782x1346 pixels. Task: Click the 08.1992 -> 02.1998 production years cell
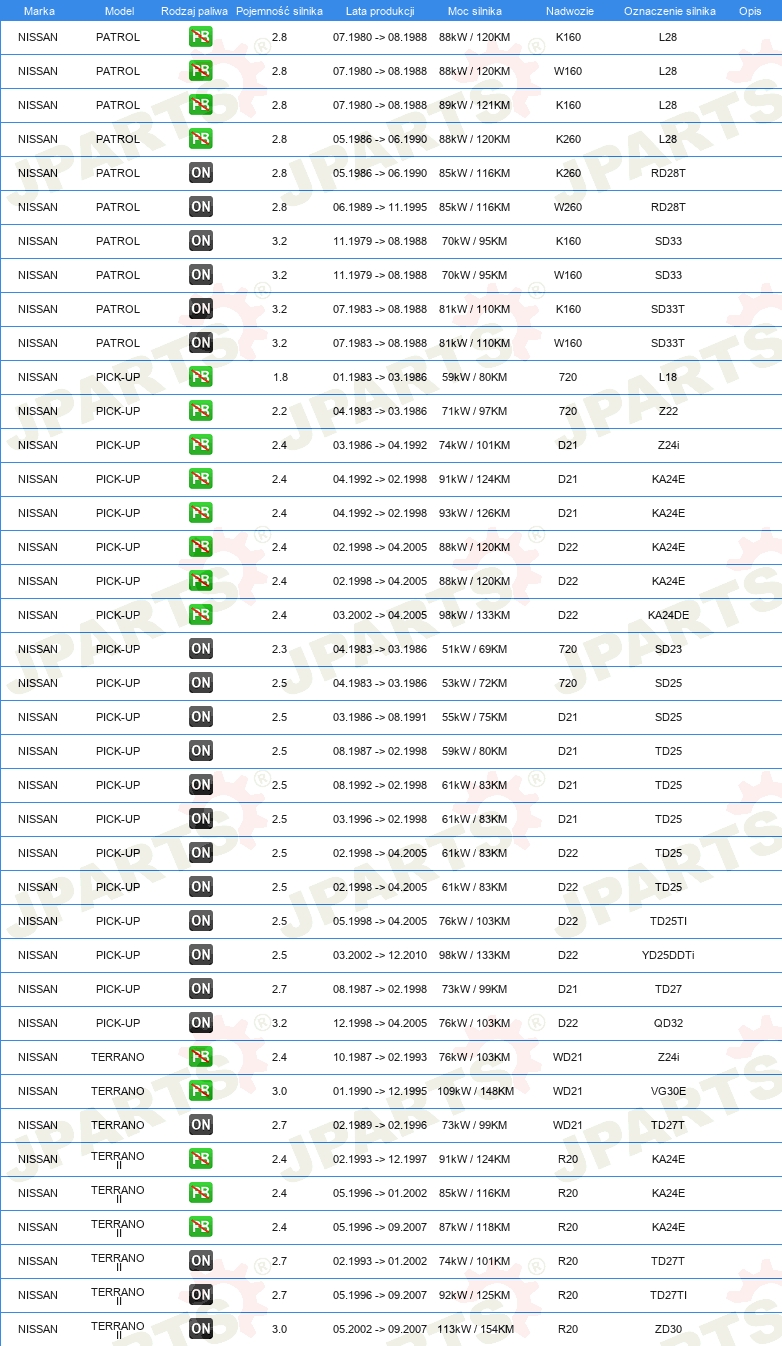click(380, 785)
